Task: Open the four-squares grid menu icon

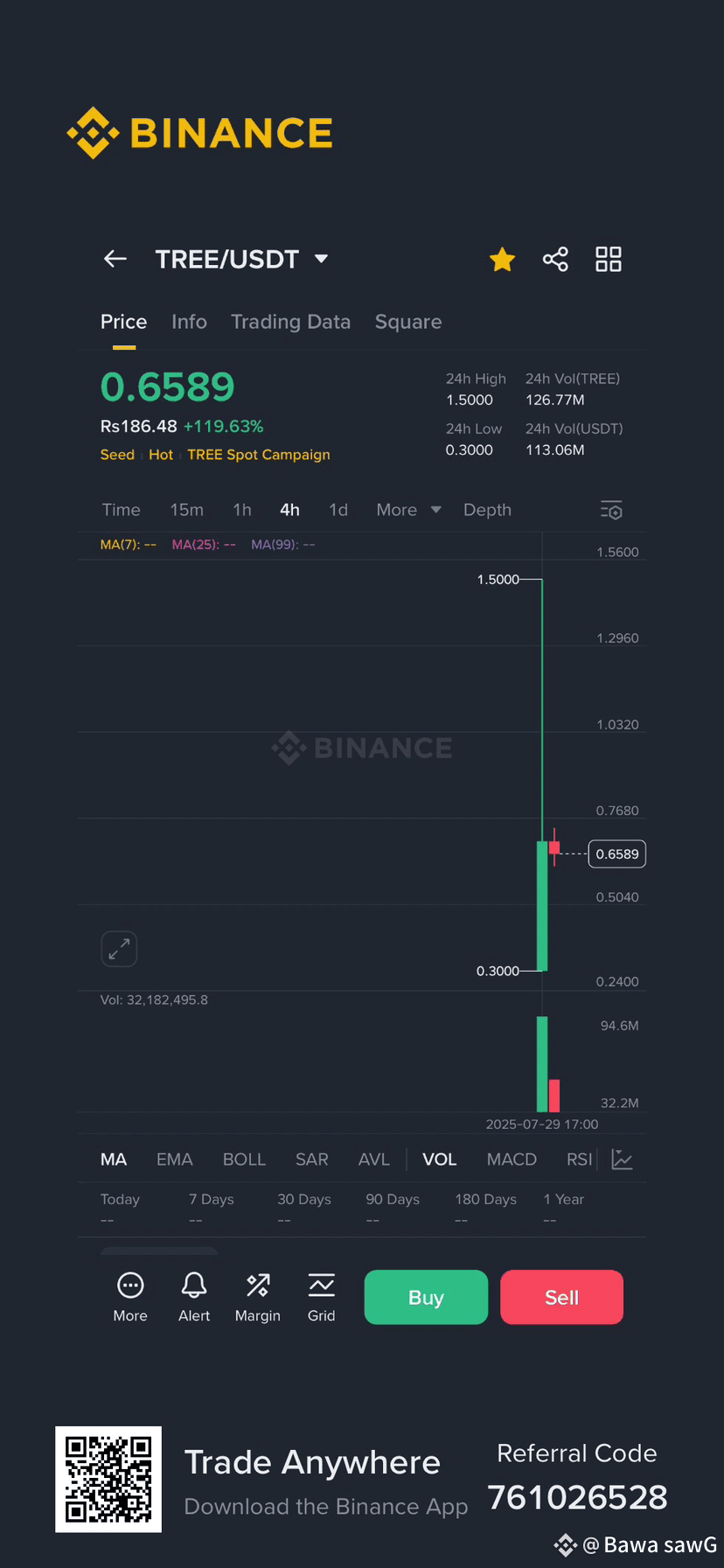Action: tap(609, 259)
